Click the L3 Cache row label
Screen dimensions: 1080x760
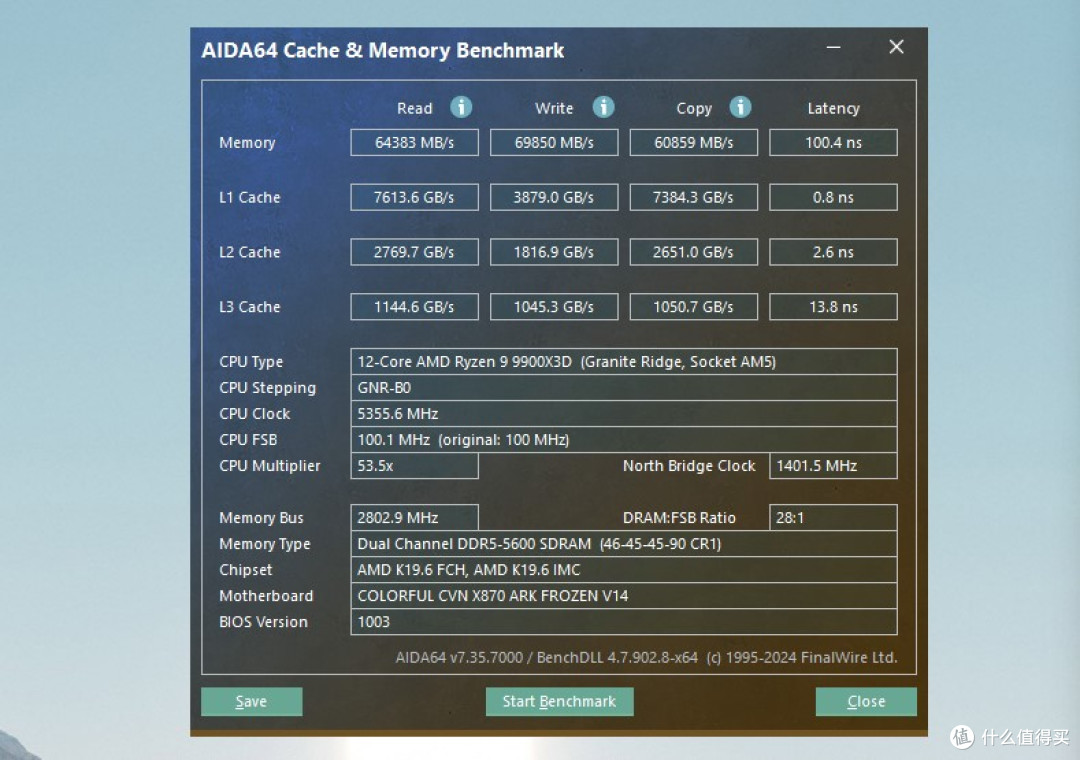tap(249, 307)
